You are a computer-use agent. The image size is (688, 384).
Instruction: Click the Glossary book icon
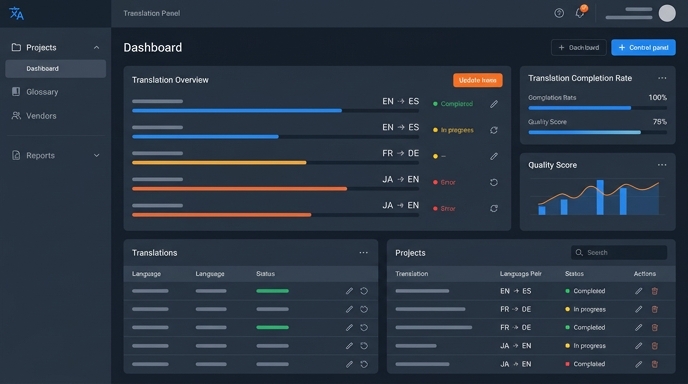tap(16, 92)
